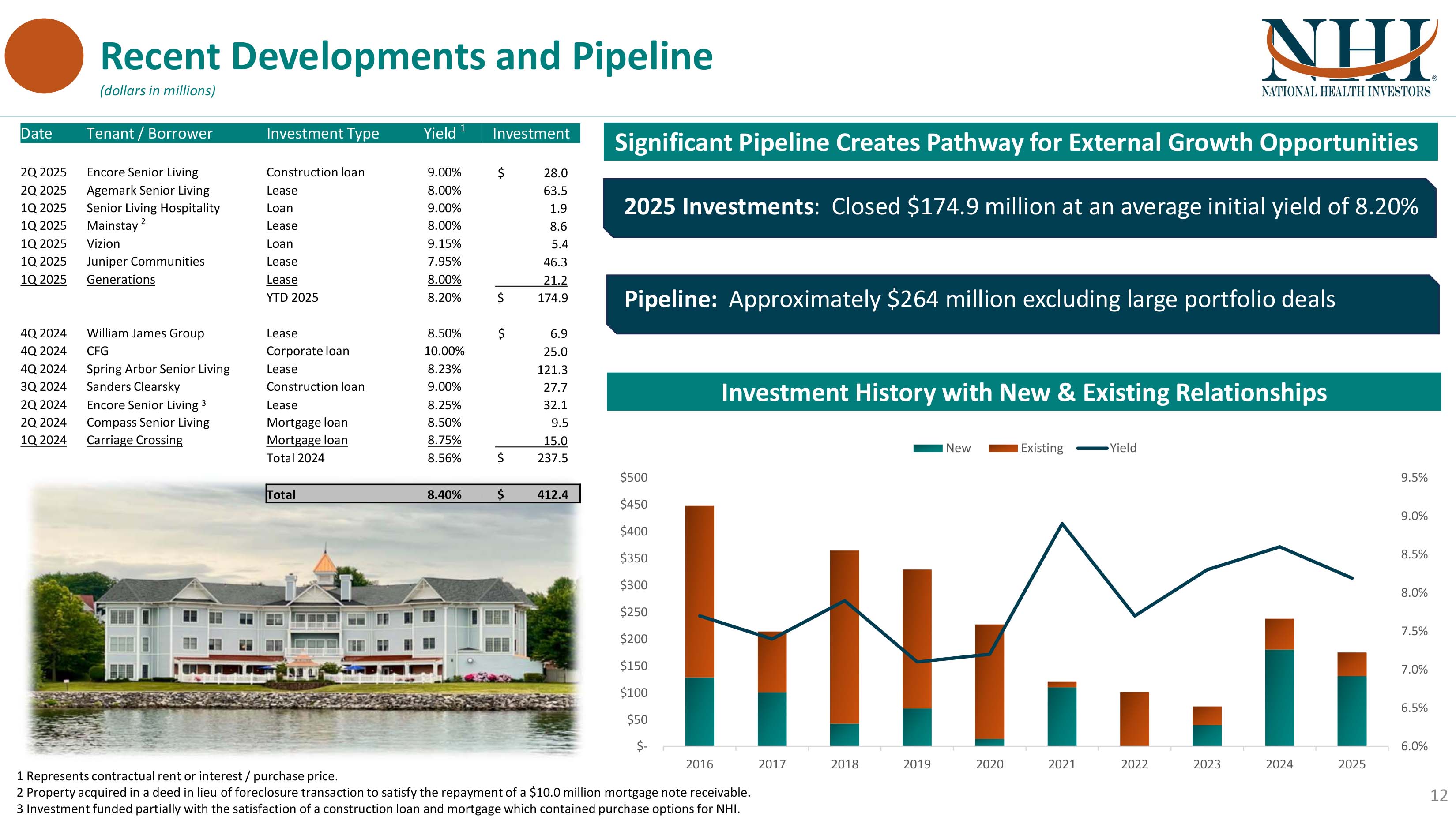Click the Recent Developments and Pipeline title

click(x=406, y=56)
